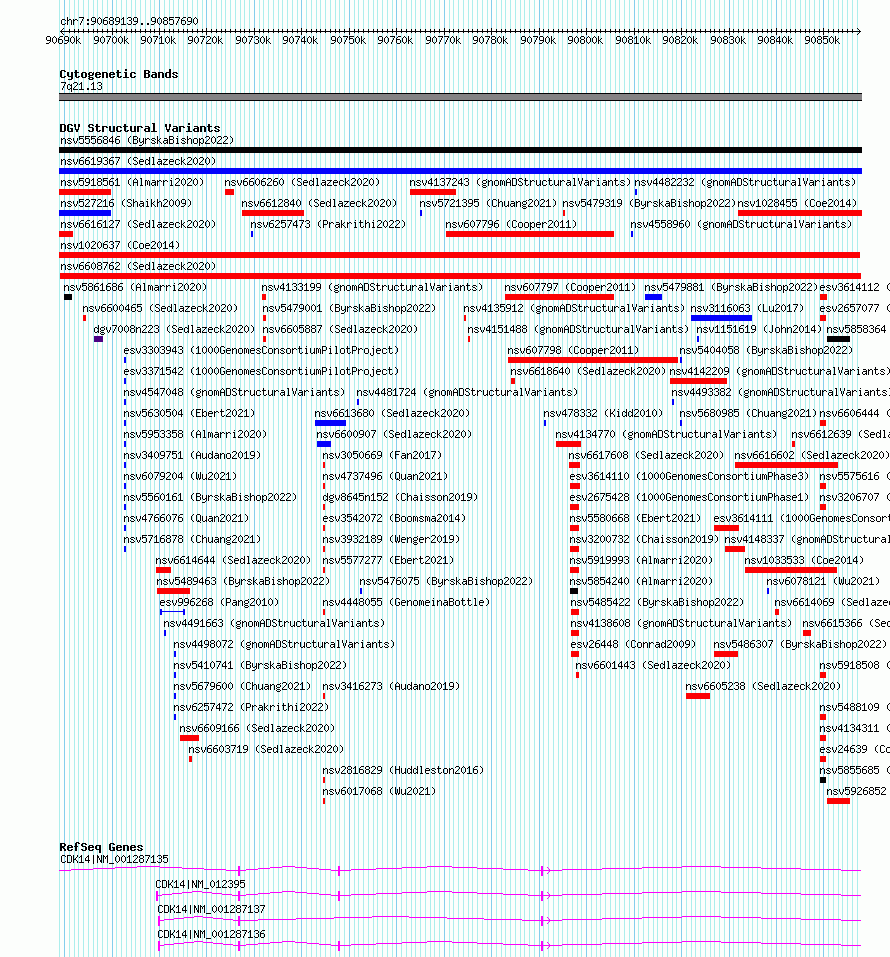Click red bar under nsv6616602
890x957 pixels.
pos(786,465)
